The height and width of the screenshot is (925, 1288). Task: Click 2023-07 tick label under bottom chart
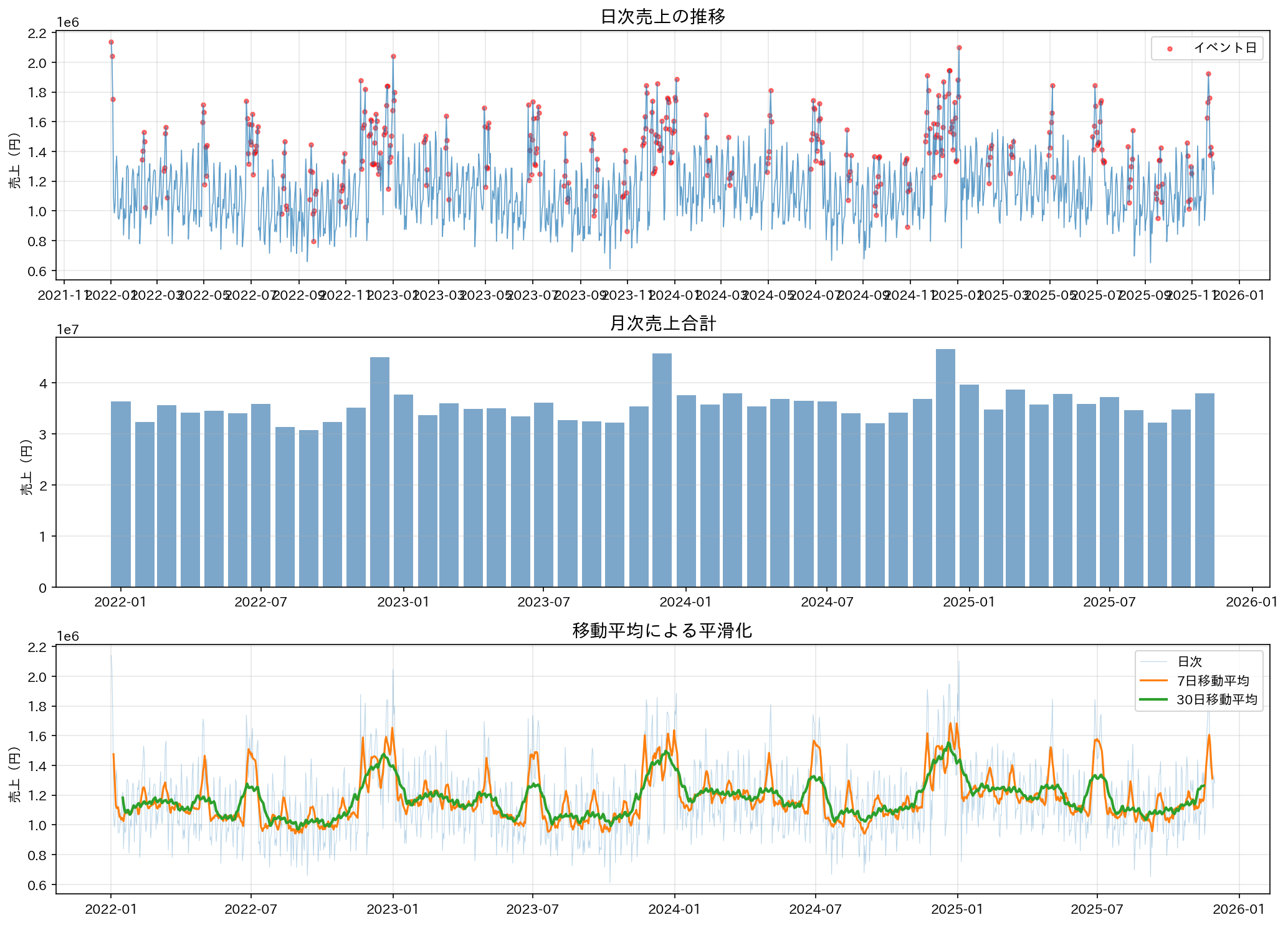pyautogui.click(x=533, y=909)
